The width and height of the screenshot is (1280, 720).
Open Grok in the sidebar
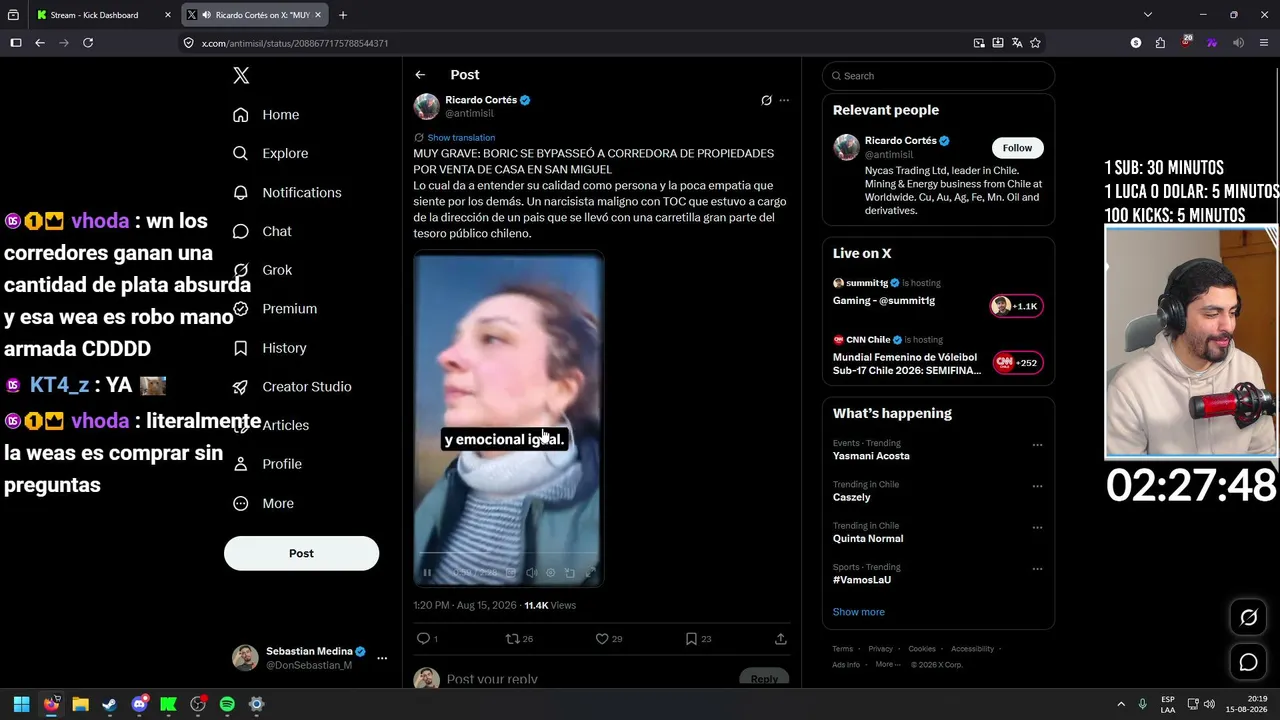(262, 270)
